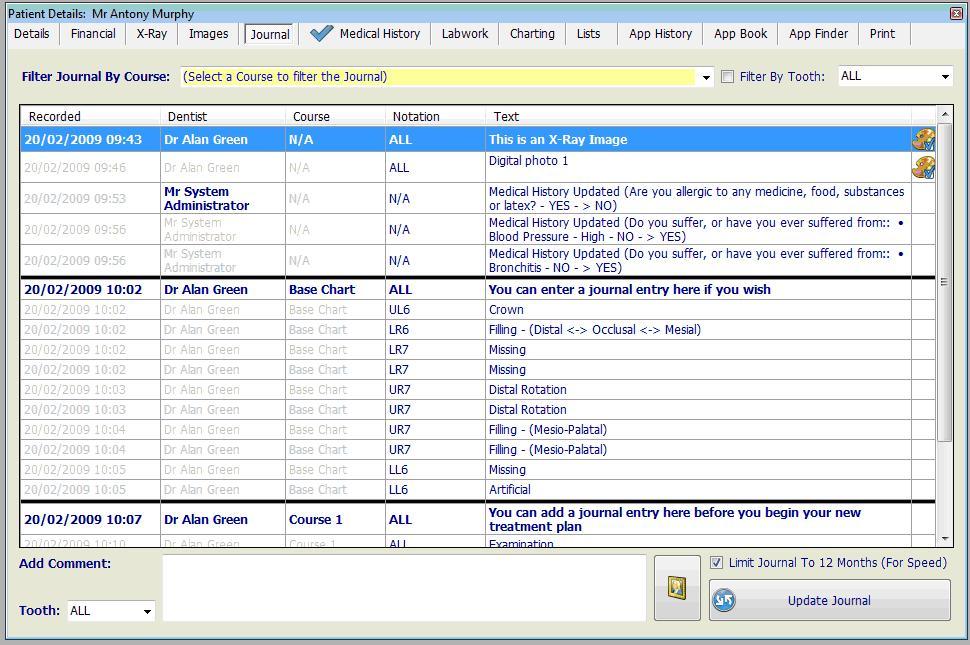This screenshot has height=645, width=970.
Task: Sort journal by Recorded column header
Action: (55, 117)
